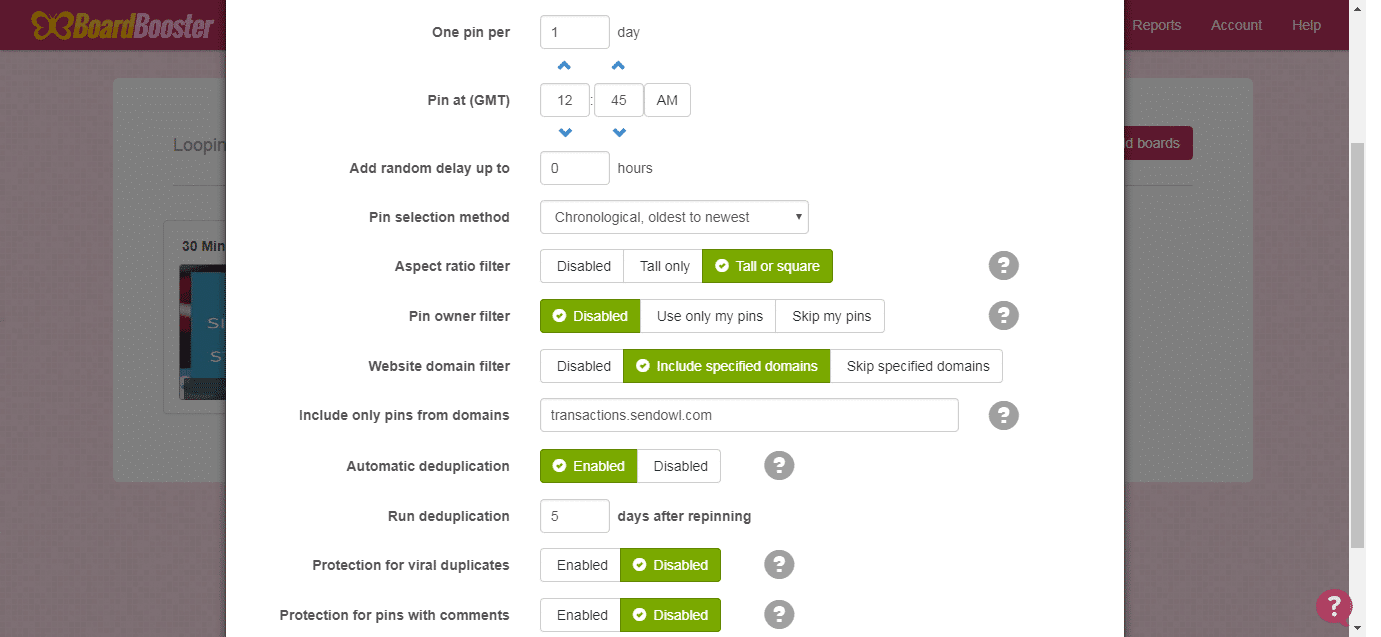
Task: Open help icon for Protection for viral duplicates
Action: (779, 565)
